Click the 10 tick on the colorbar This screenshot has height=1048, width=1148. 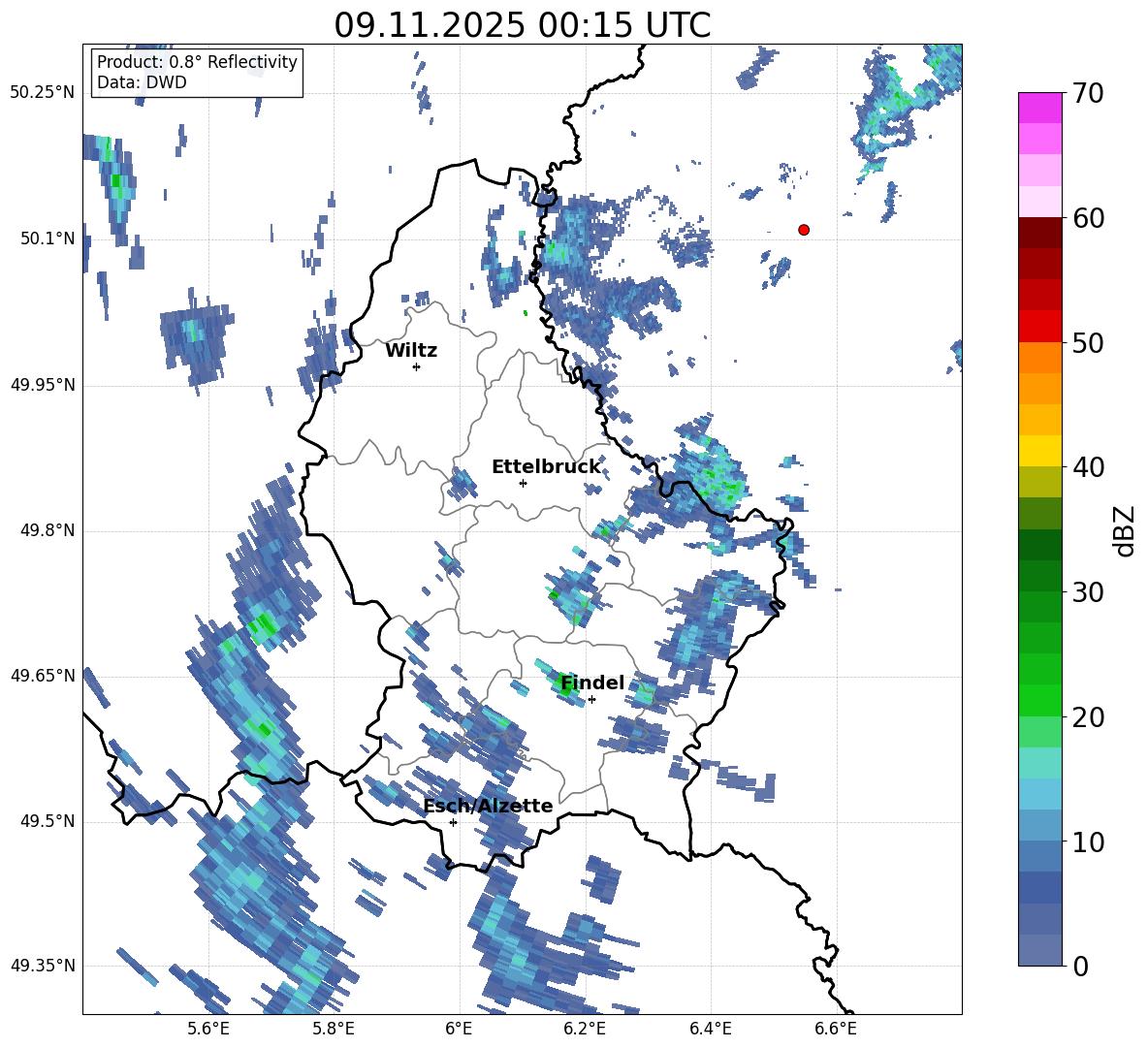pyautogui.click(x=1087, y=842)
